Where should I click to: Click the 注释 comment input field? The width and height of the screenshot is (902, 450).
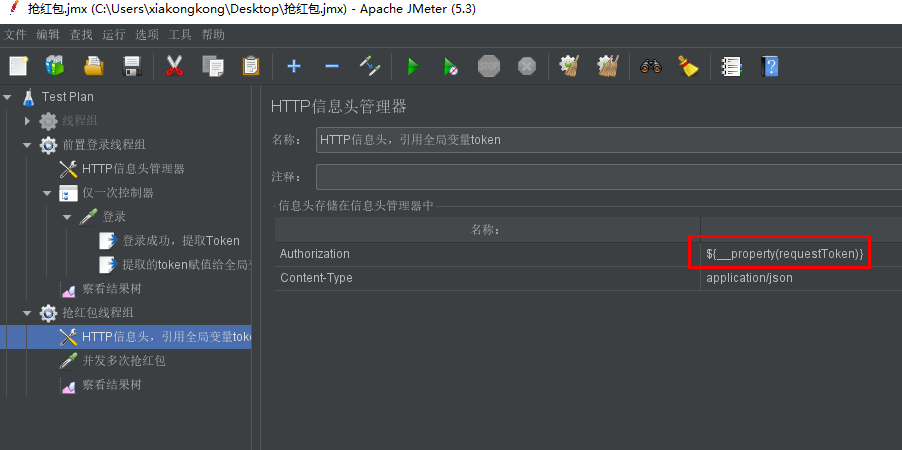[609, 177]
